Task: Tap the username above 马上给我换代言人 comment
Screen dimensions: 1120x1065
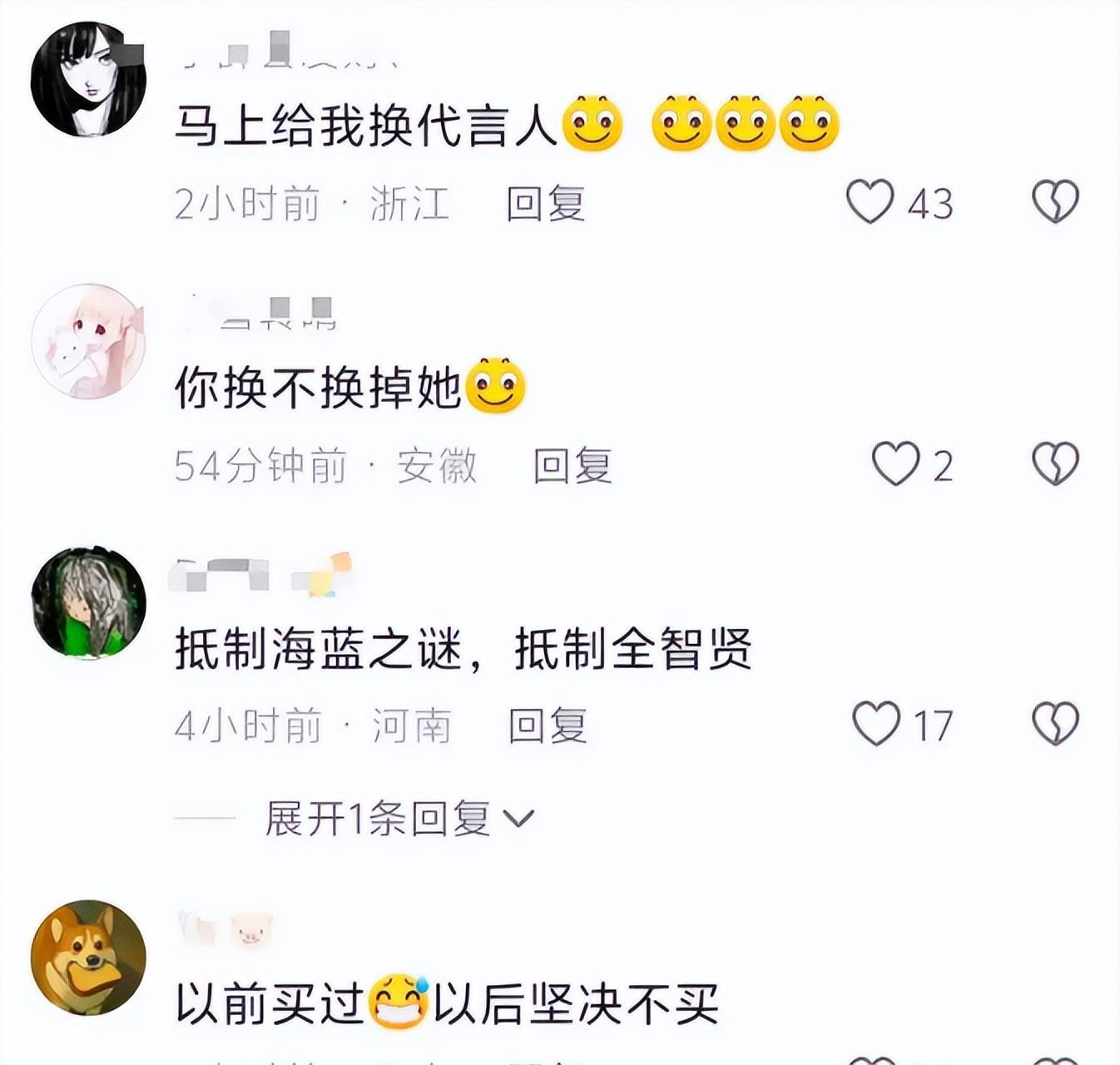Action: click(287, 50)
